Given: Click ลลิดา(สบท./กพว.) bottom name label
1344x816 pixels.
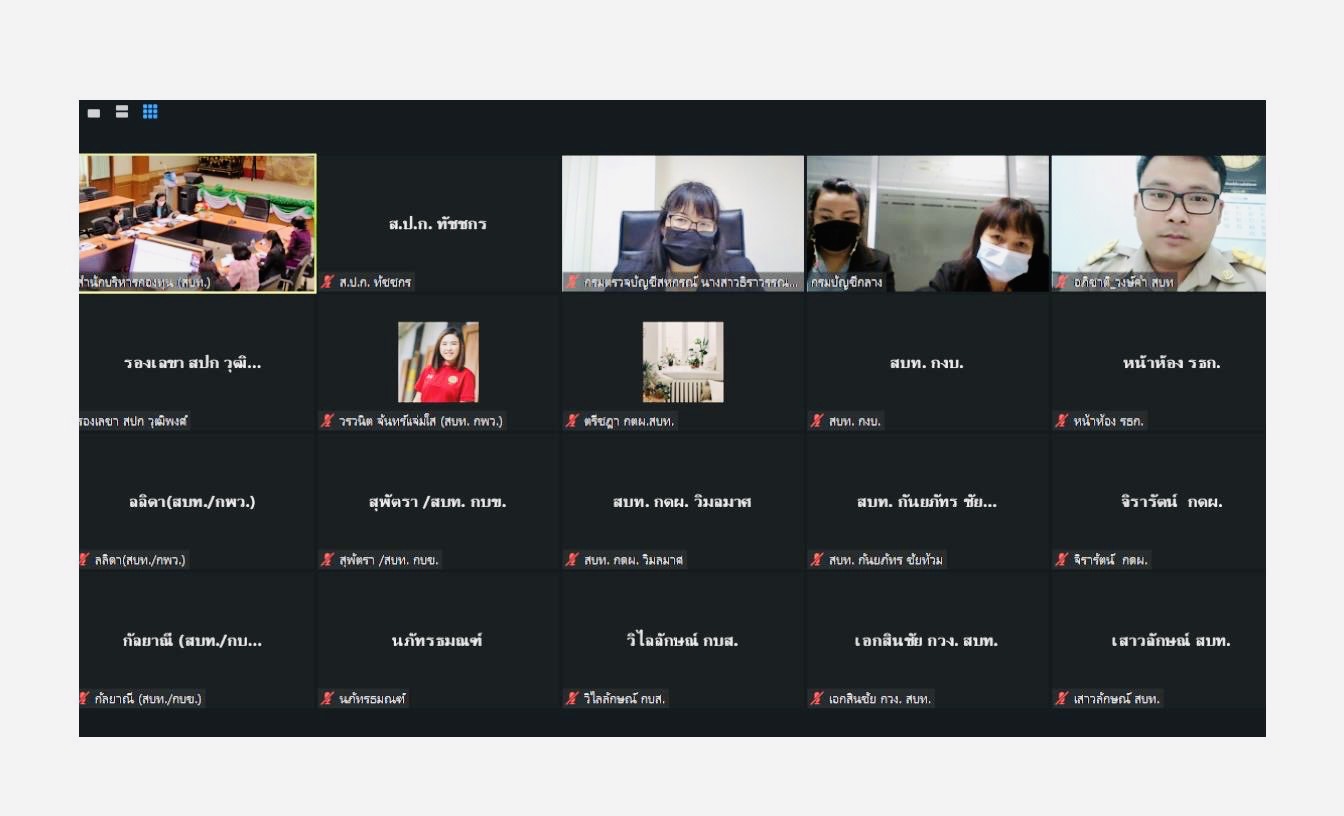Looking at the screenshot, I should click(140, 560).
